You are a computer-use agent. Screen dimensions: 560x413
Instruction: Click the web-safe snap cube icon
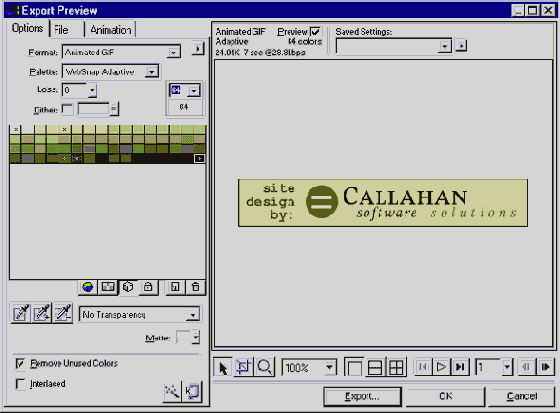click(128, 287)
